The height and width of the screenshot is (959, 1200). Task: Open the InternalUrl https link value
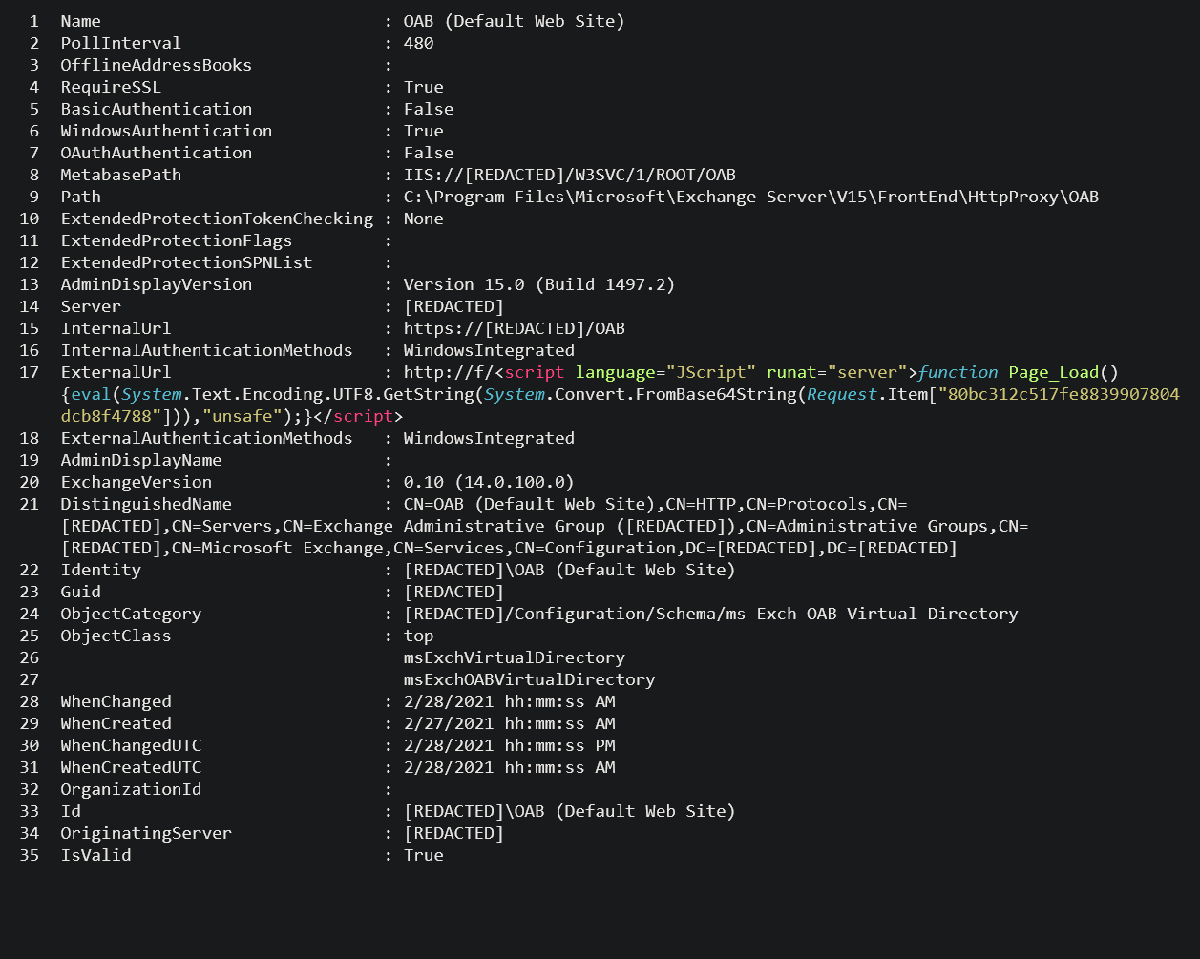point(514,329)
